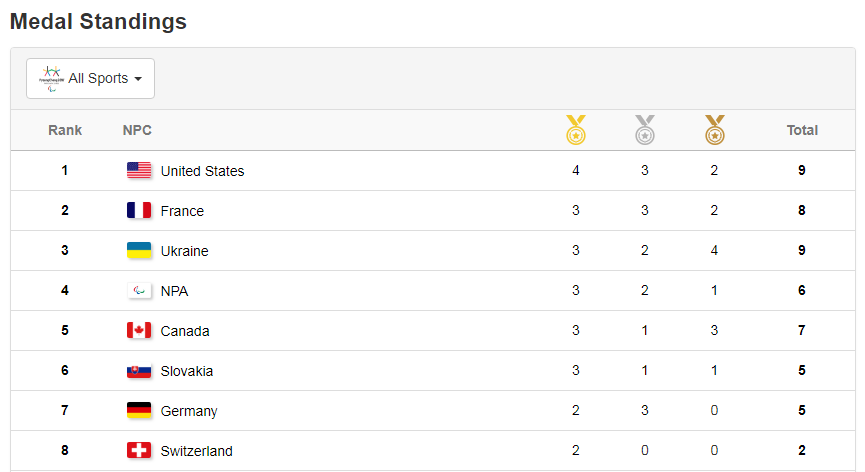Click the United States flag icon
Viewport: 865px width, 472px height.
pos(139,171)
